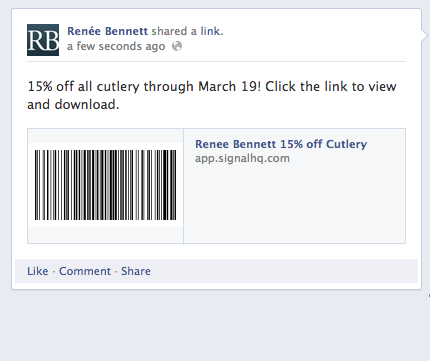Click "Click the link to view" sentence
Image resolution: width=430 pixels, height=361 pixels.
[x=331, y=87]
